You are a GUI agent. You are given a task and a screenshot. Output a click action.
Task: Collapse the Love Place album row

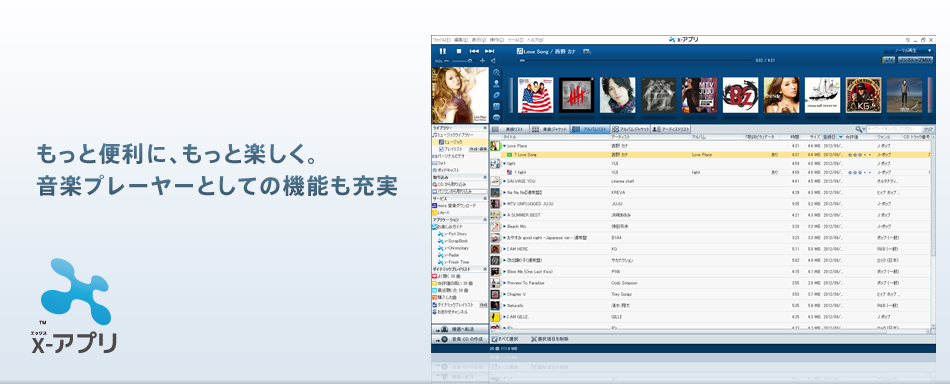(504, 146)
